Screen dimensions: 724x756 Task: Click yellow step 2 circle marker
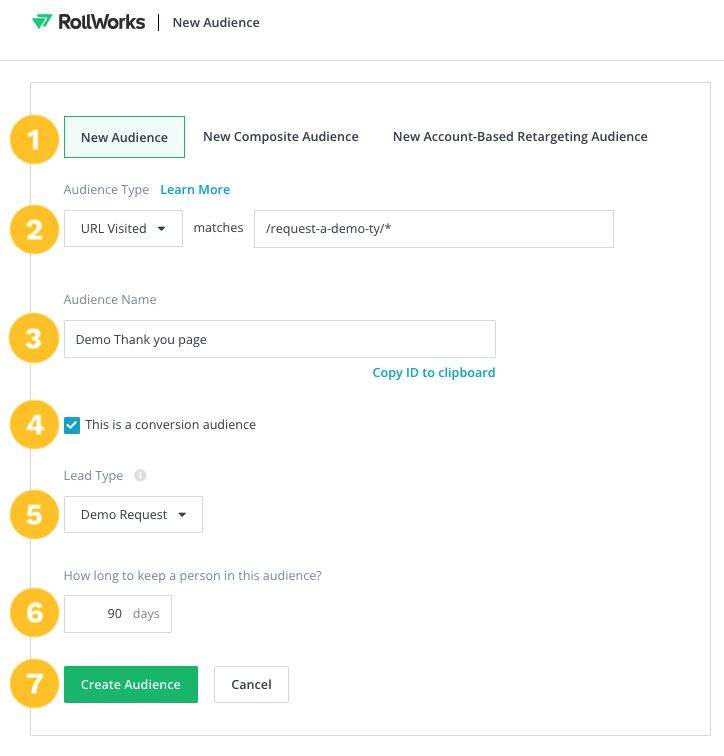point(34,230)
